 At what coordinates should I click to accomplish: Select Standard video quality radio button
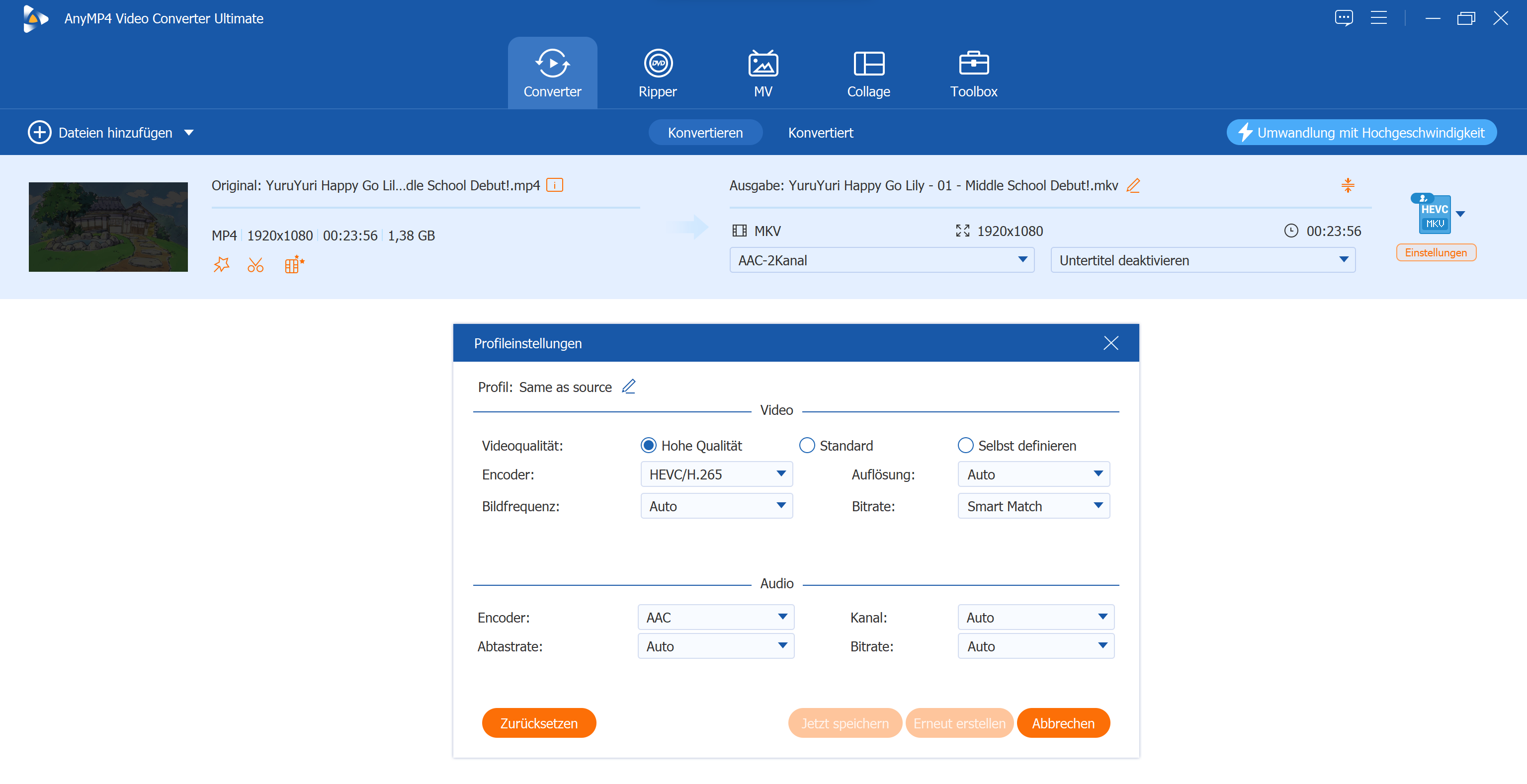[807, 446]
